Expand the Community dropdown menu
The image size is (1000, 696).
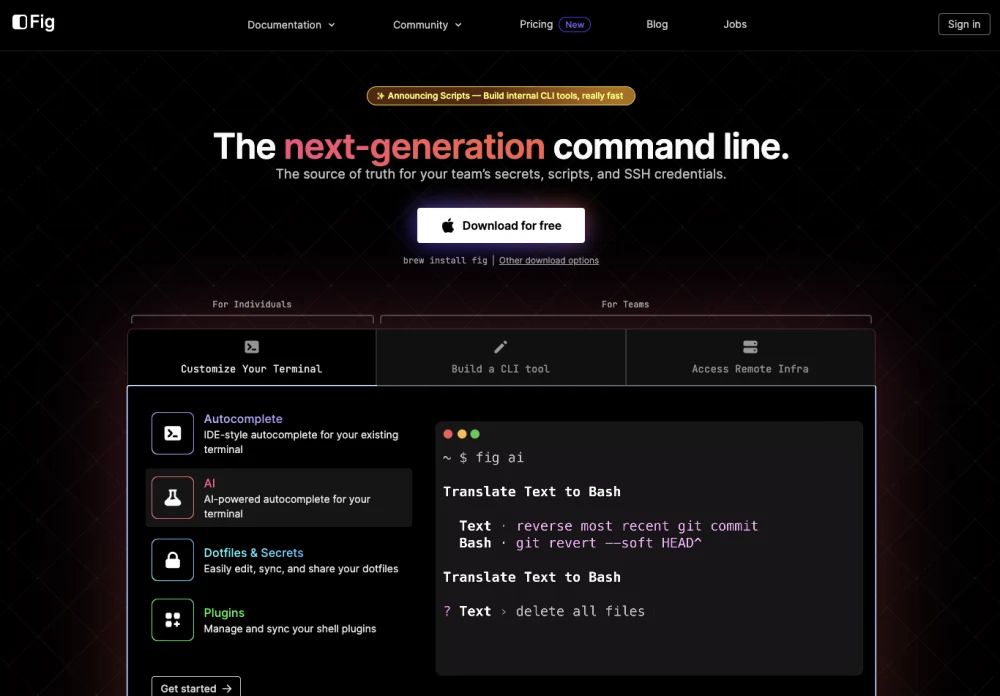(427, 25)
